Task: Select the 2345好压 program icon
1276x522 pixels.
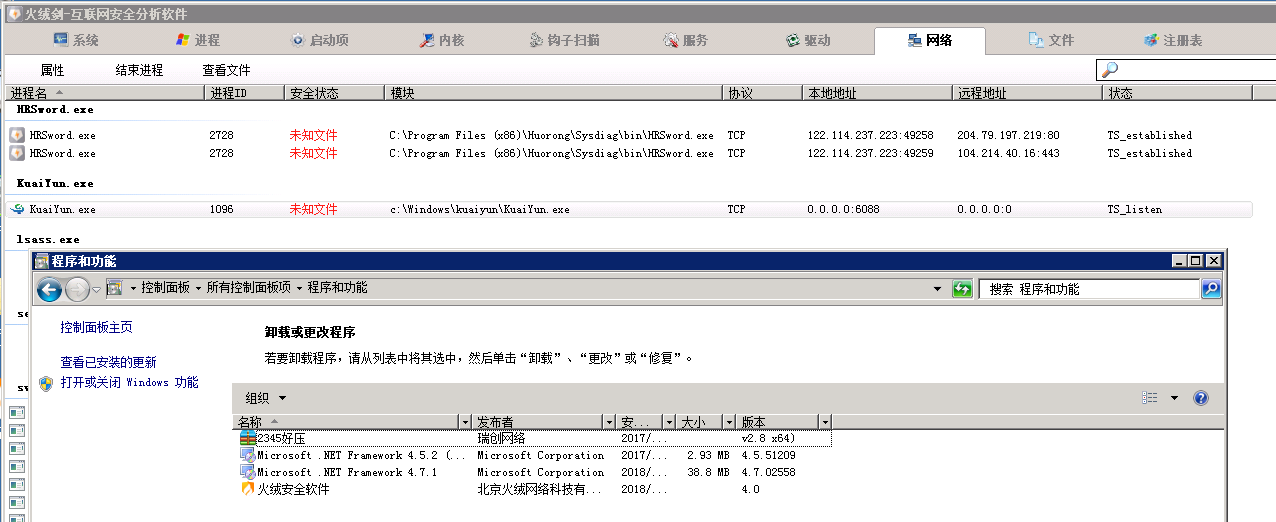Action: [x=248, y=438]
